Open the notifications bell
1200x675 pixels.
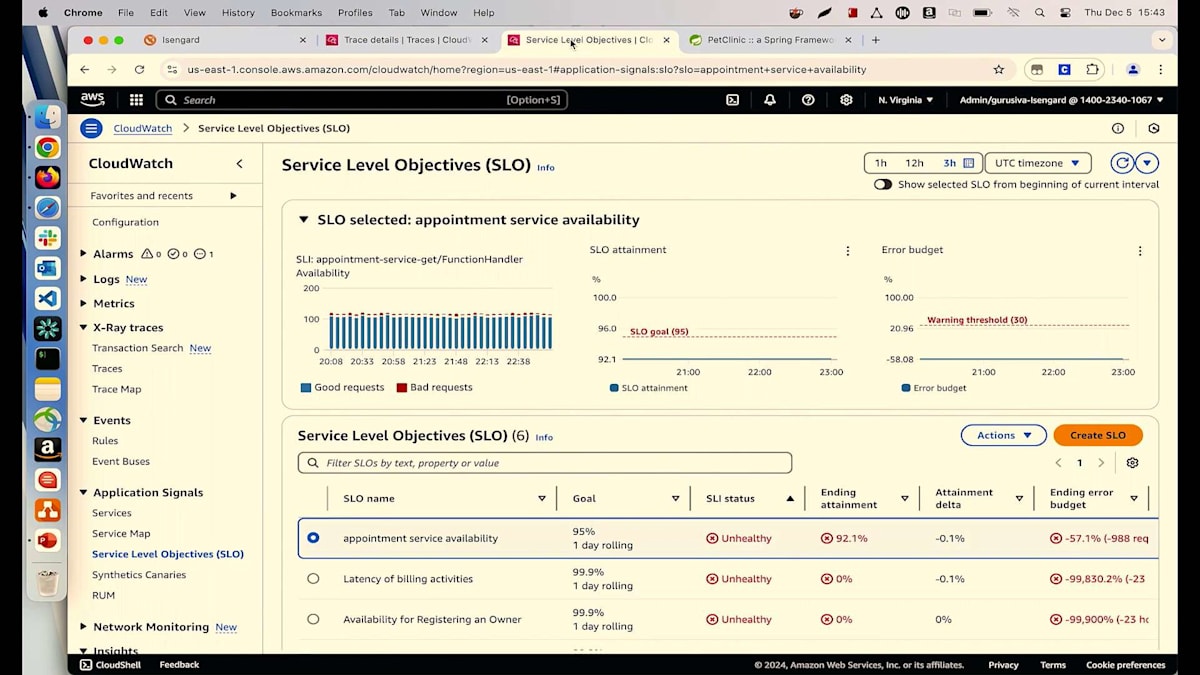pos(770,100)
